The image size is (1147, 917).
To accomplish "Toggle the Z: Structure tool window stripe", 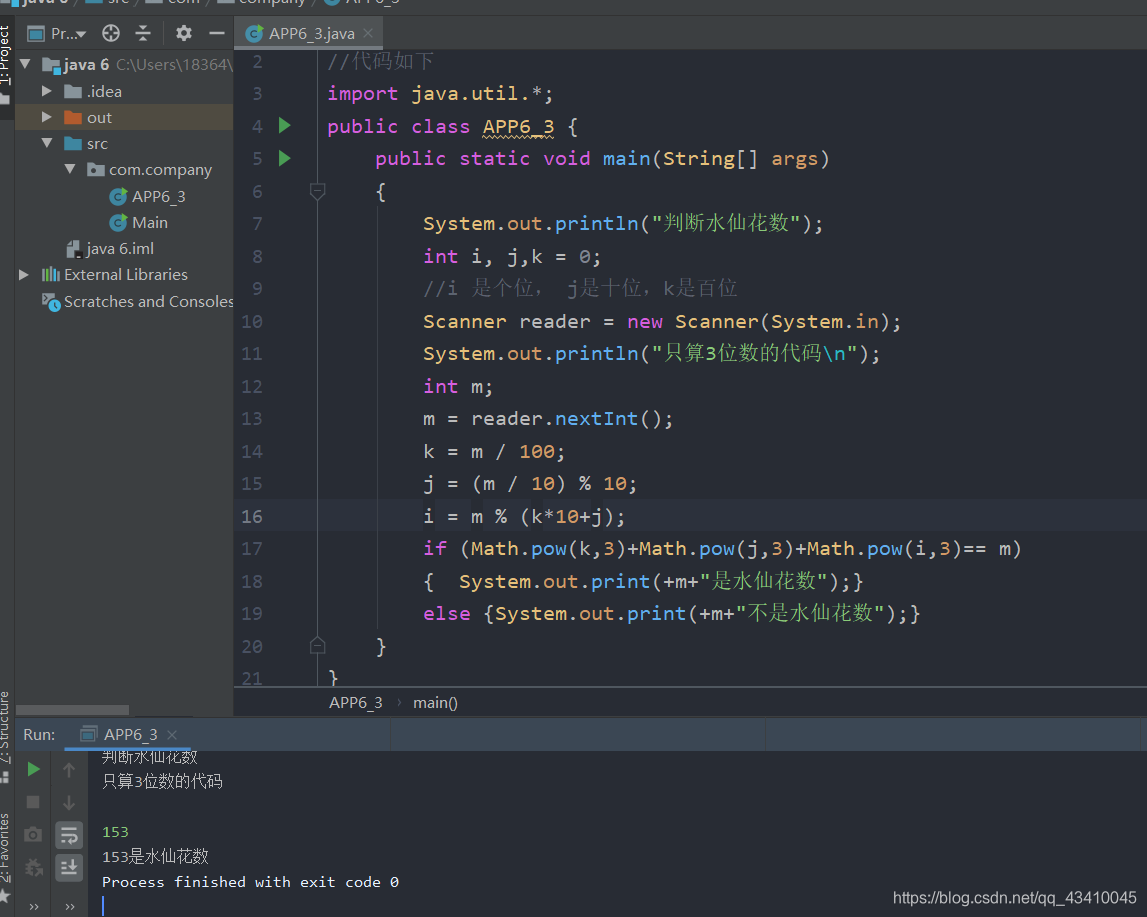I will tap(5, 727).
